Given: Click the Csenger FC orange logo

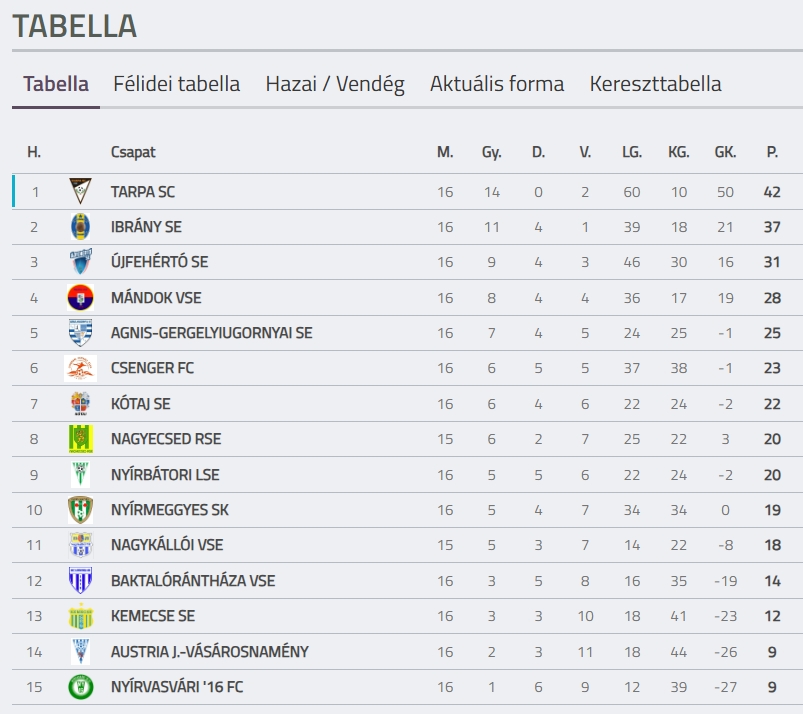Looking at the screenshot, I should tap(80, 368).
